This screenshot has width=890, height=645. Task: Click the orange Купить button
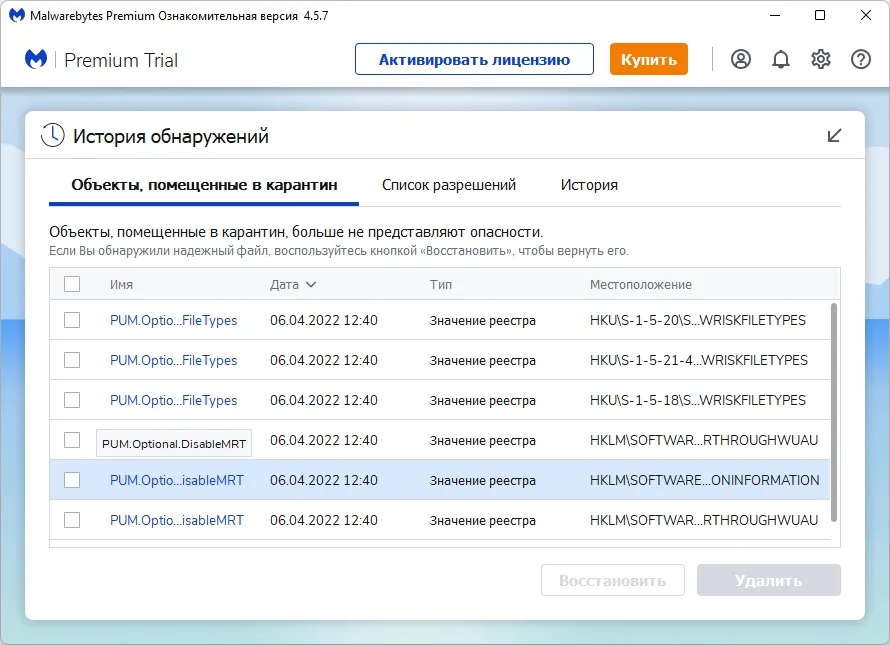pyautogui.click(x=649, y=59)
